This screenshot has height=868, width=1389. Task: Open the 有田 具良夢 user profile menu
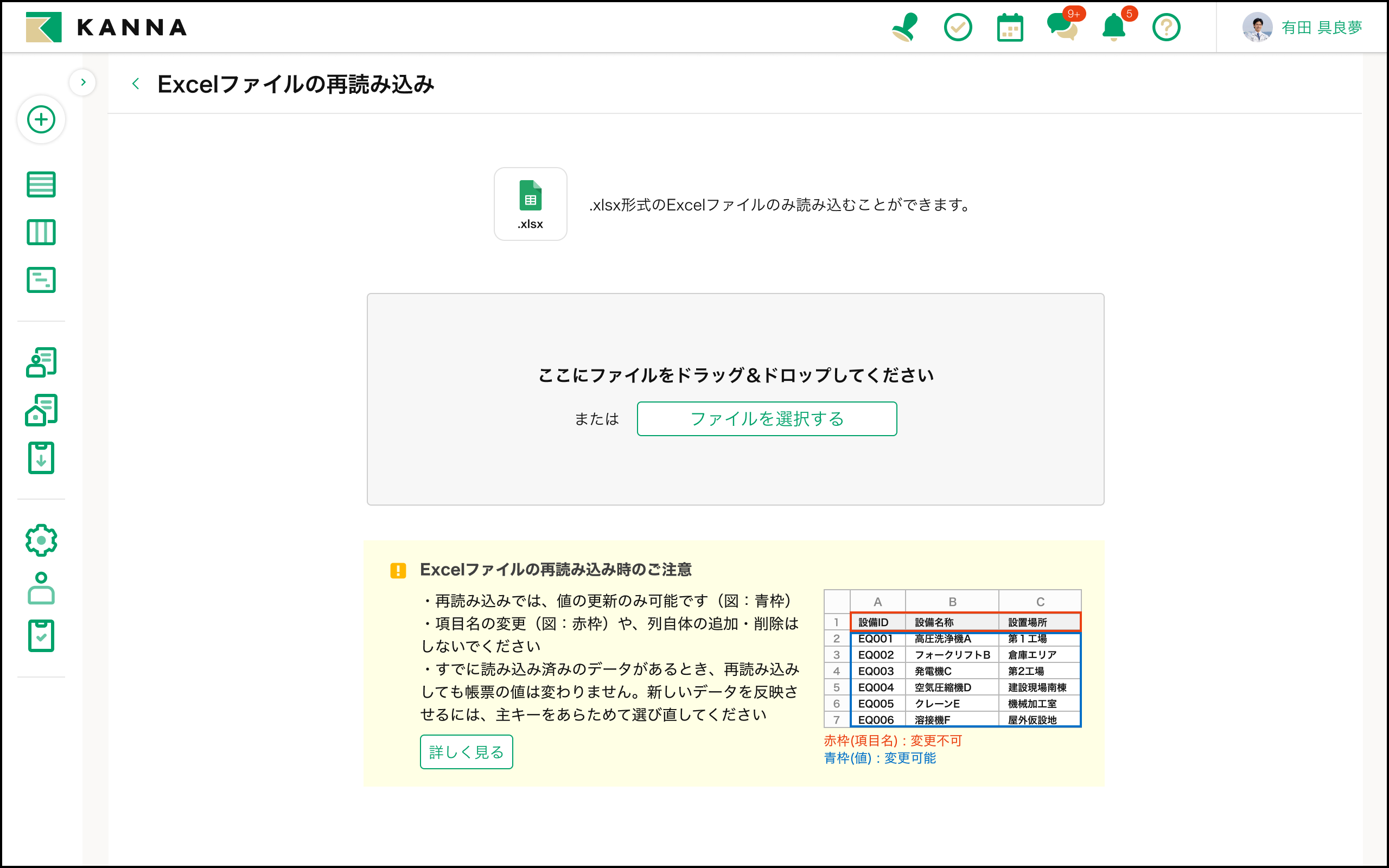click(x=1303, y=27)
